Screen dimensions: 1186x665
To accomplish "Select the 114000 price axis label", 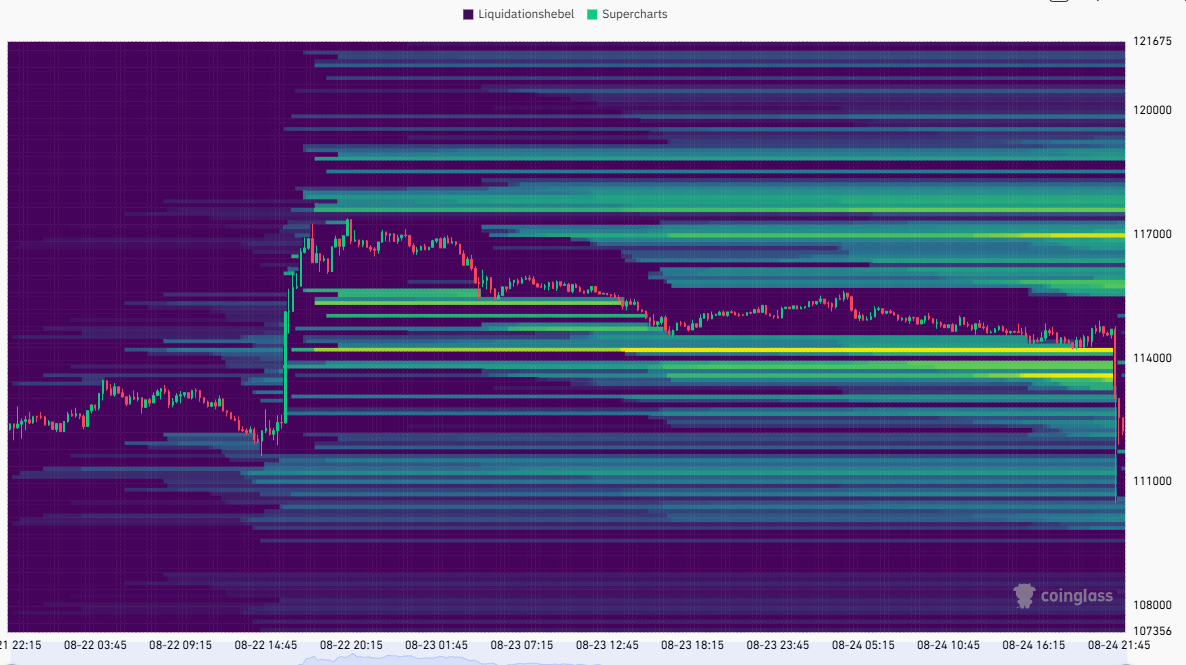I will click(x=1151, y=358).
